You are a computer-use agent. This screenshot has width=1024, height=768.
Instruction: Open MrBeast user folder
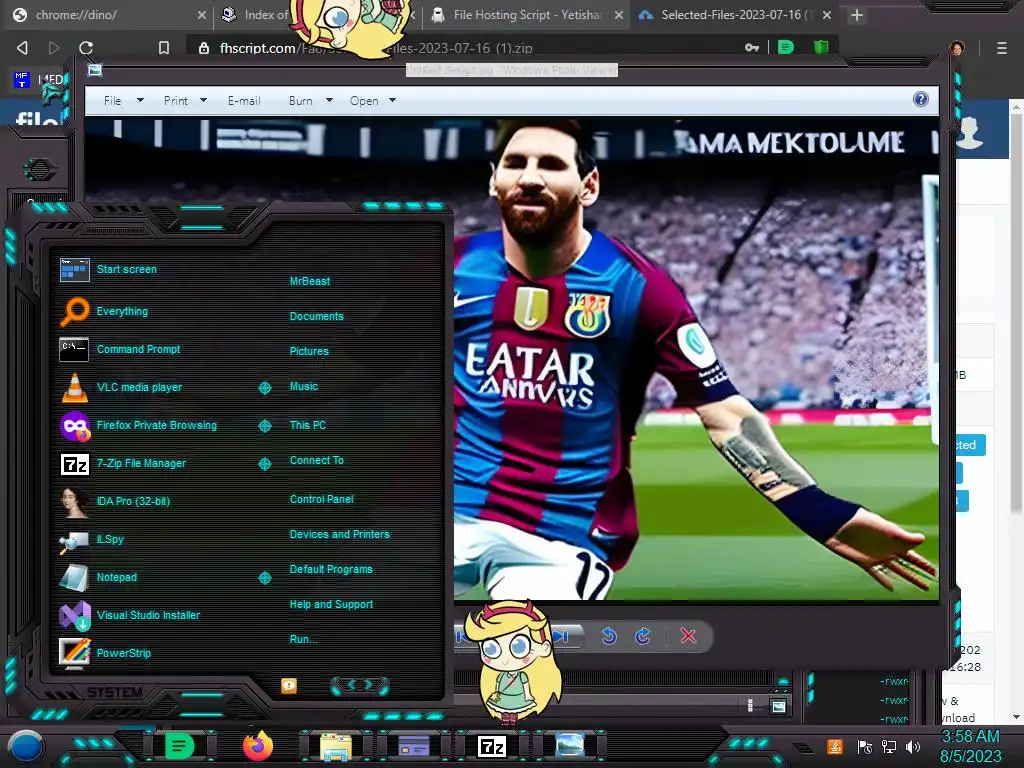click(310, 281)
